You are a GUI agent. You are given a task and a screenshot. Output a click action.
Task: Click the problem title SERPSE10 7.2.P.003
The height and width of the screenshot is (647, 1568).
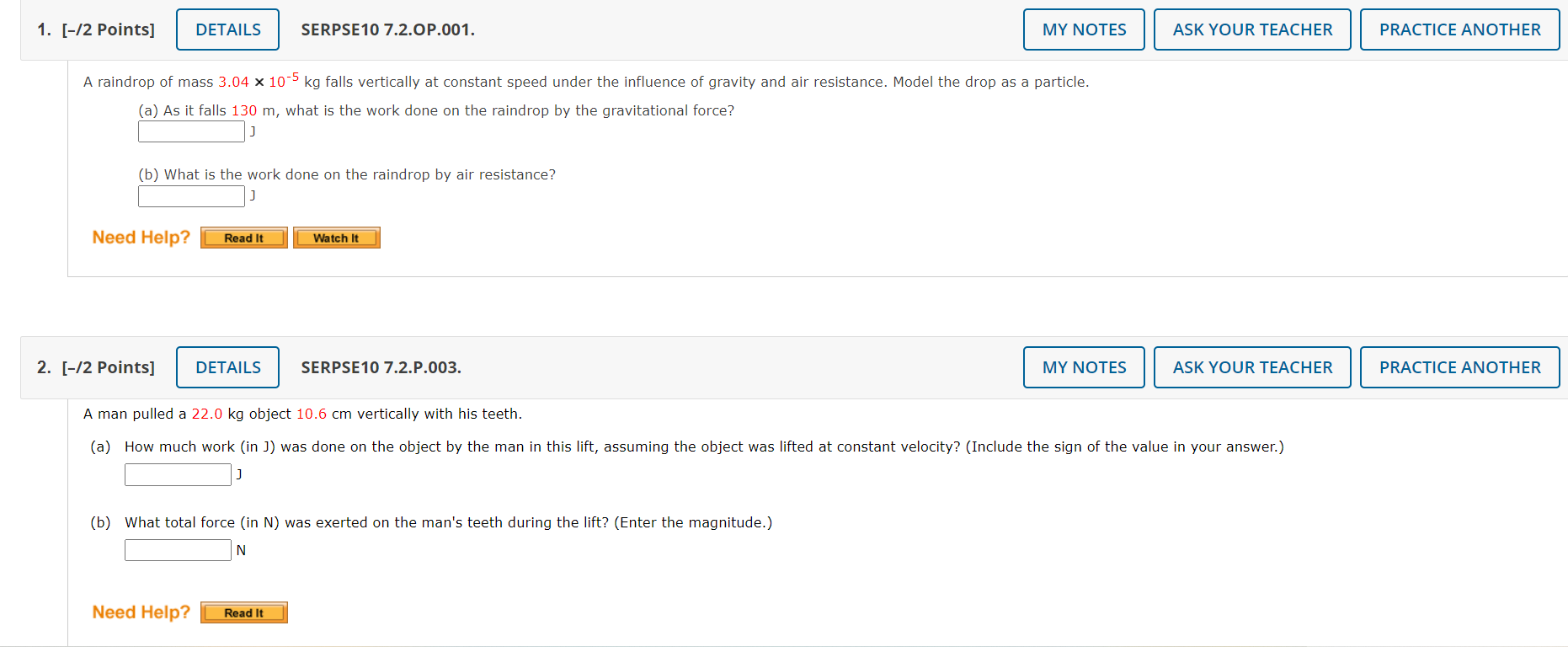[381, 367]
